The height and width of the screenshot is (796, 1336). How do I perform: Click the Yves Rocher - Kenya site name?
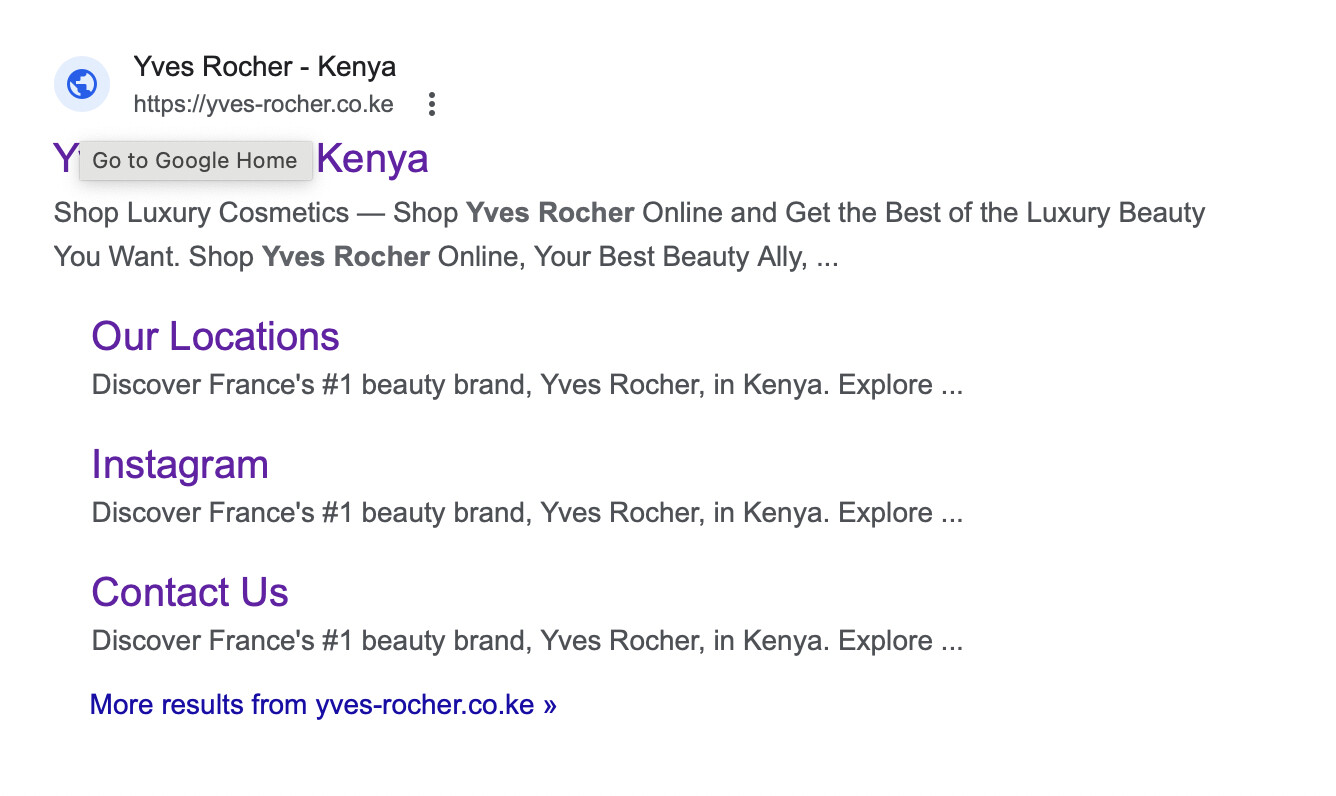pyautogui.click(x=264, y=67)
